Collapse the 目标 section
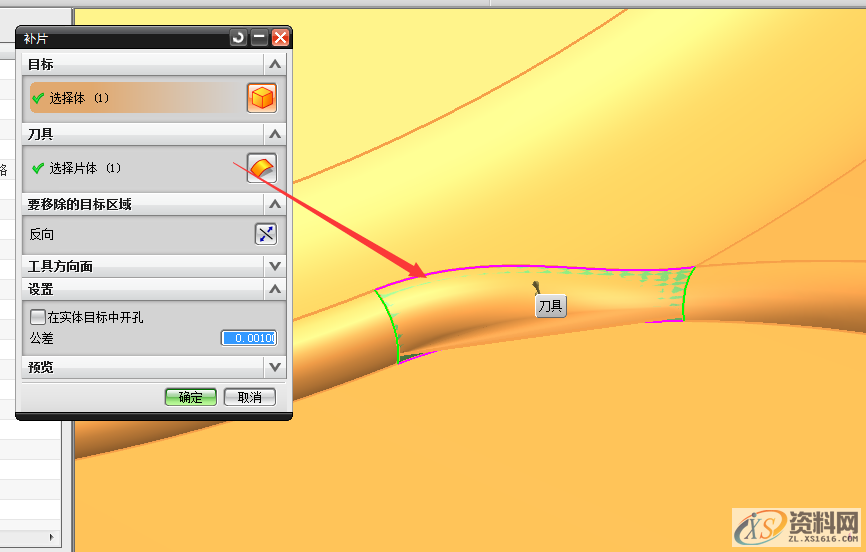866x552 pixels. click(x=275, y=64)
